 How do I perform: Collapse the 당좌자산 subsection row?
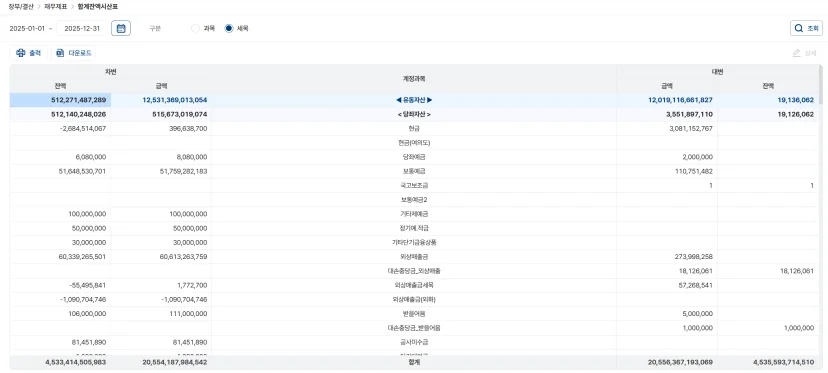tap(414, 114)
